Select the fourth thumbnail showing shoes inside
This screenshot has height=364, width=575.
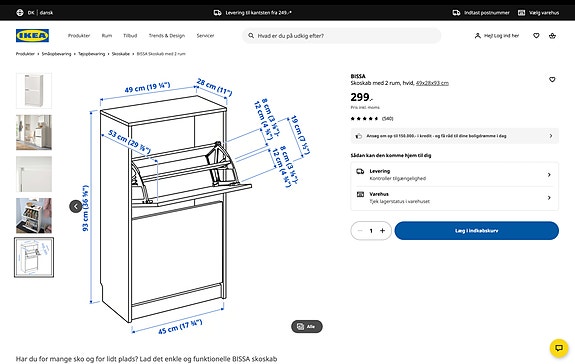coord(34,216)
